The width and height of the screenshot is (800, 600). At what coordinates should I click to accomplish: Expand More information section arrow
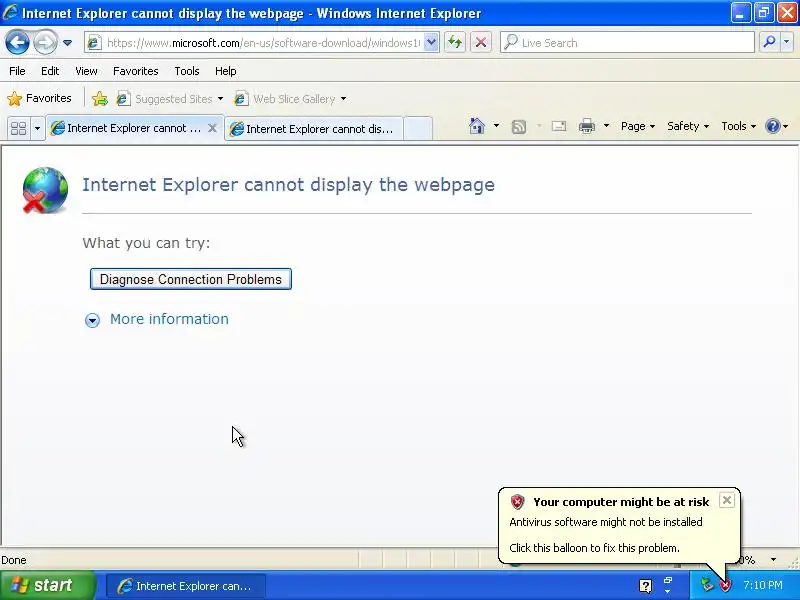point(92,320)
